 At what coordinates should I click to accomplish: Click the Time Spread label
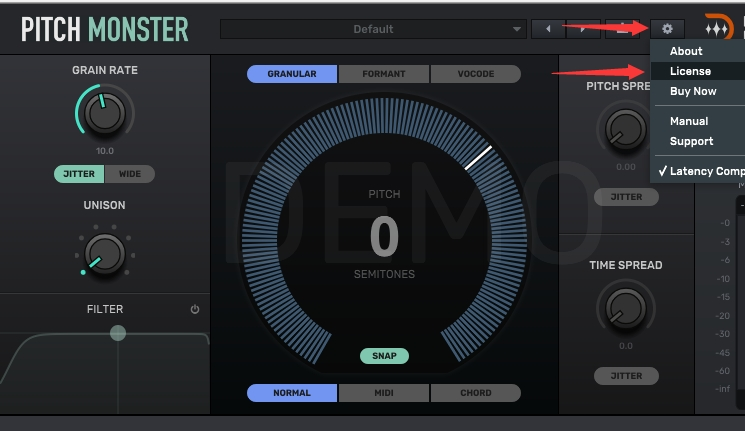[x=626, y=265]
